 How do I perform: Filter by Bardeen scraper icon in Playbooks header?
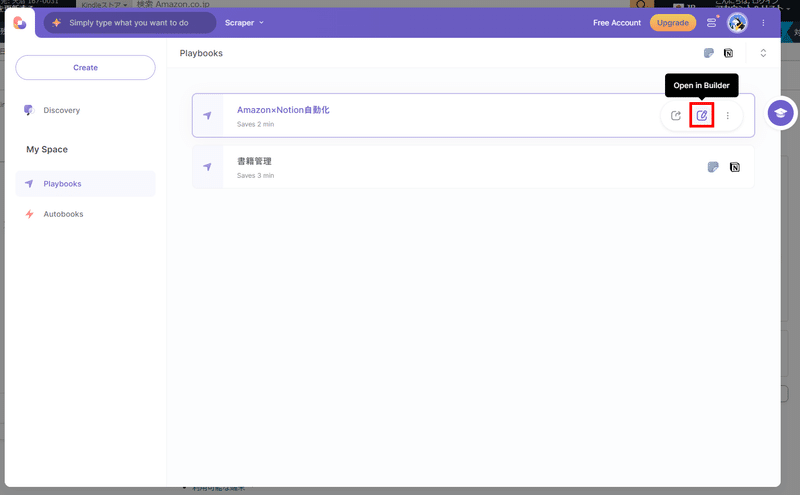(x=709, y=53)
